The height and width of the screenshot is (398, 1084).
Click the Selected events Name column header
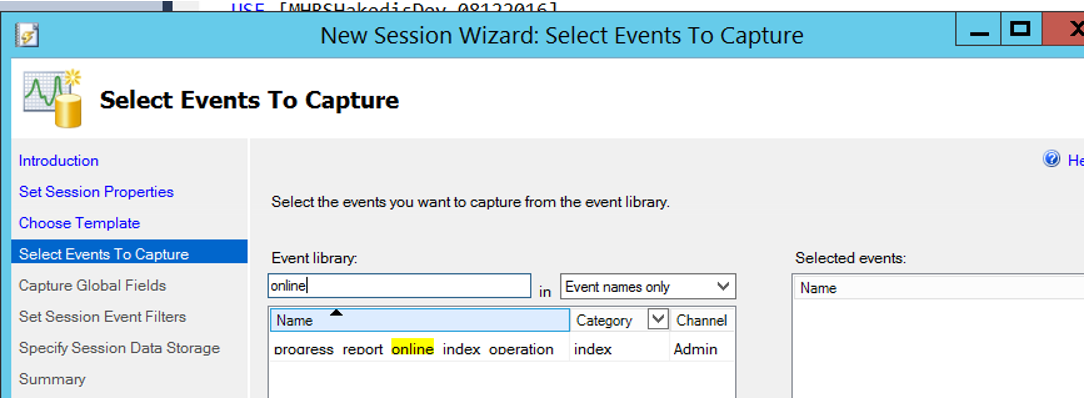pyautogui.click(x=937, y=288)
